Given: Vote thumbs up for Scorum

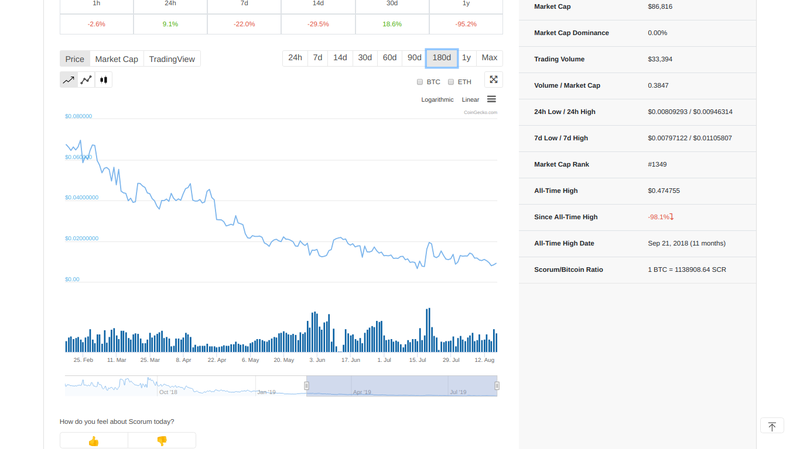Looking at the screenshot, I should (x=93, y=441).
